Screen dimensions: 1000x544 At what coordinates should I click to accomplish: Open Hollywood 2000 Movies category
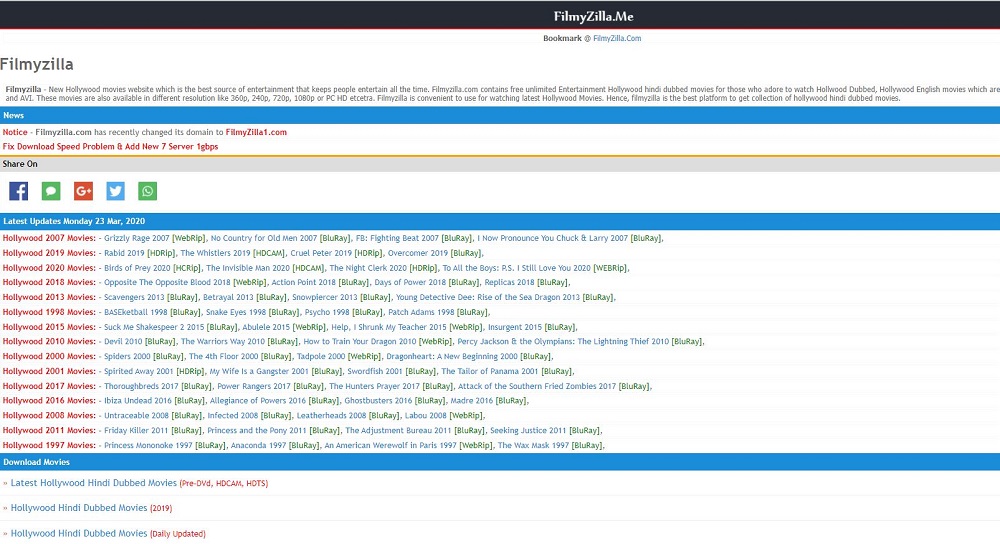tap(49, 357)
